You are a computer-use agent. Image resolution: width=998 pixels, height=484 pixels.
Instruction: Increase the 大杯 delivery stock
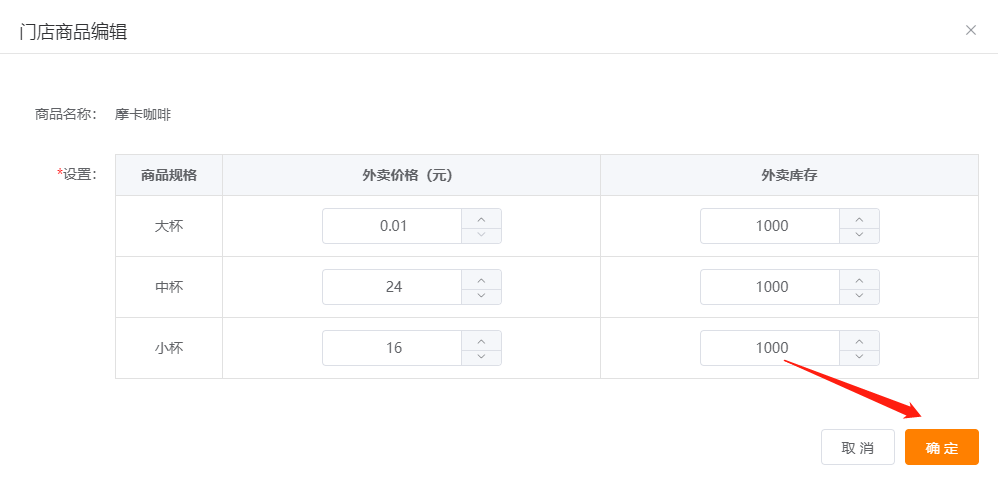pos(859,218)
